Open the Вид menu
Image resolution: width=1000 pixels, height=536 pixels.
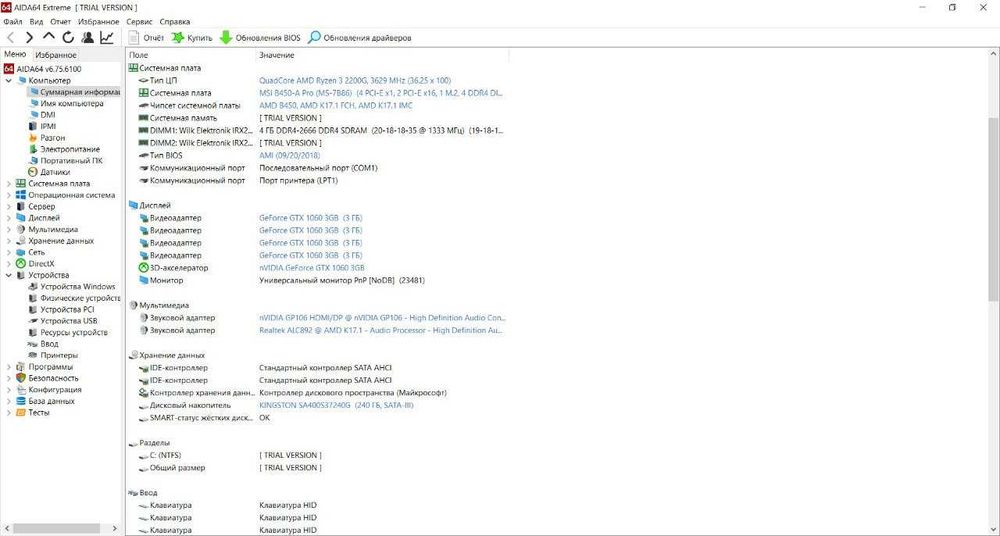[36, 22]
